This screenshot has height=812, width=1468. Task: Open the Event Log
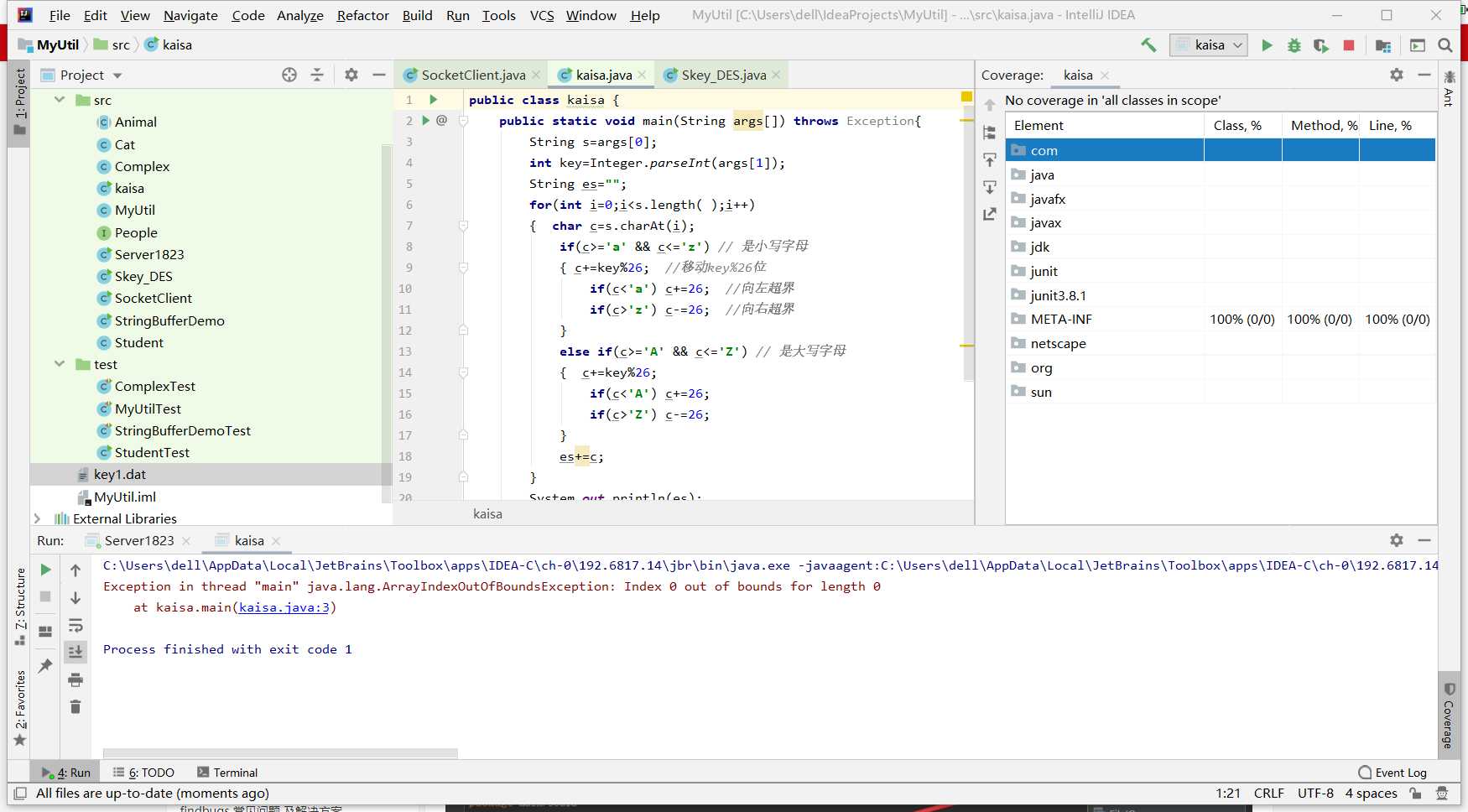1393,773
